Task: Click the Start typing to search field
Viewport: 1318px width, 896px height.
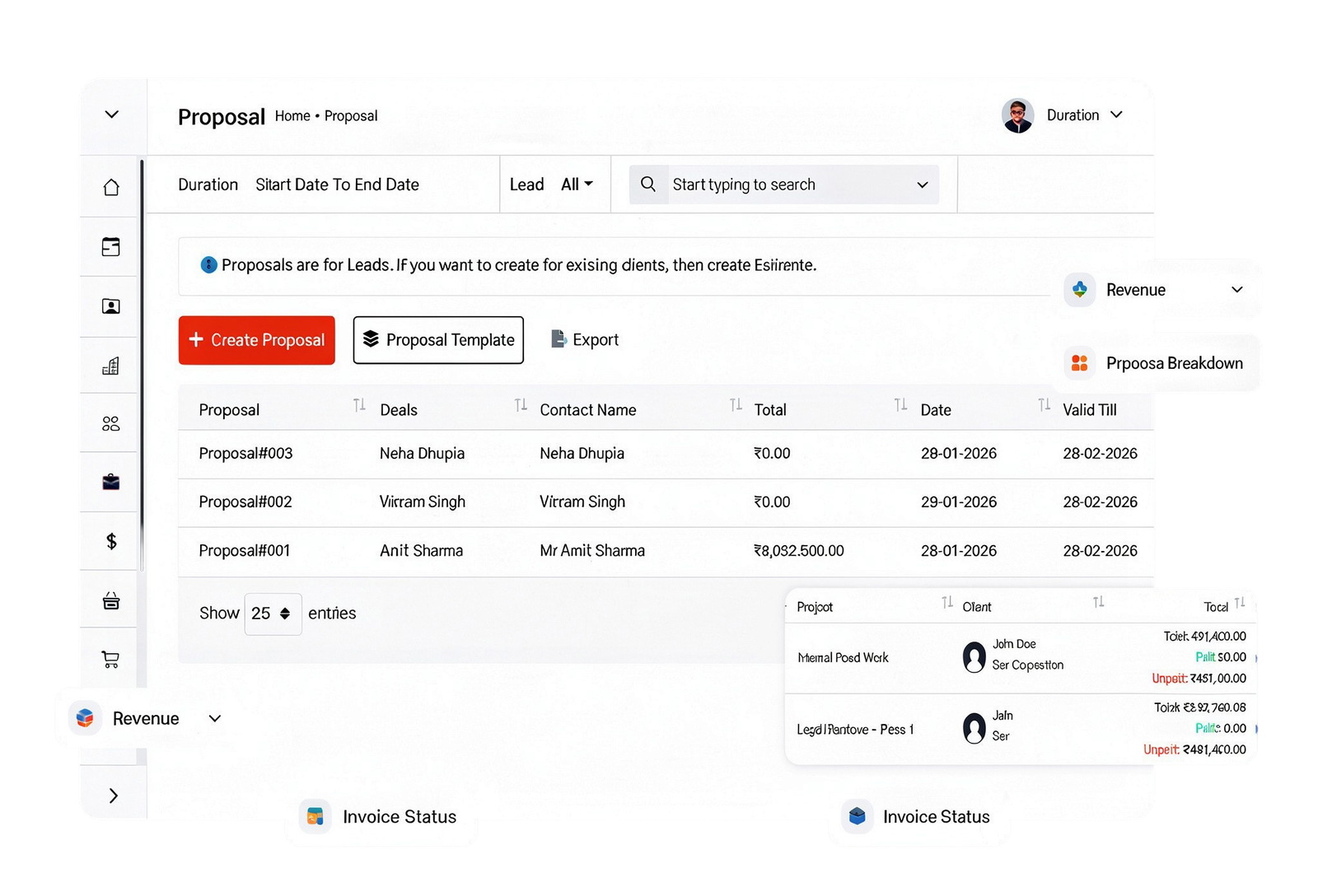Action: (783, 184)
